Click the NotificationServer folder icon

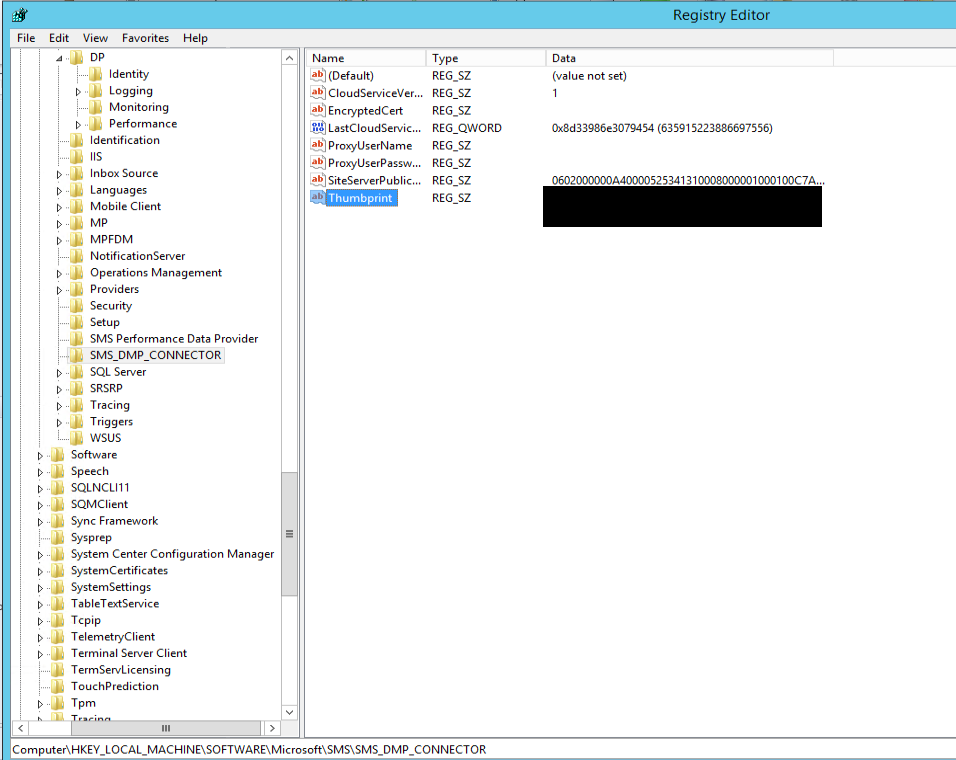77,256
